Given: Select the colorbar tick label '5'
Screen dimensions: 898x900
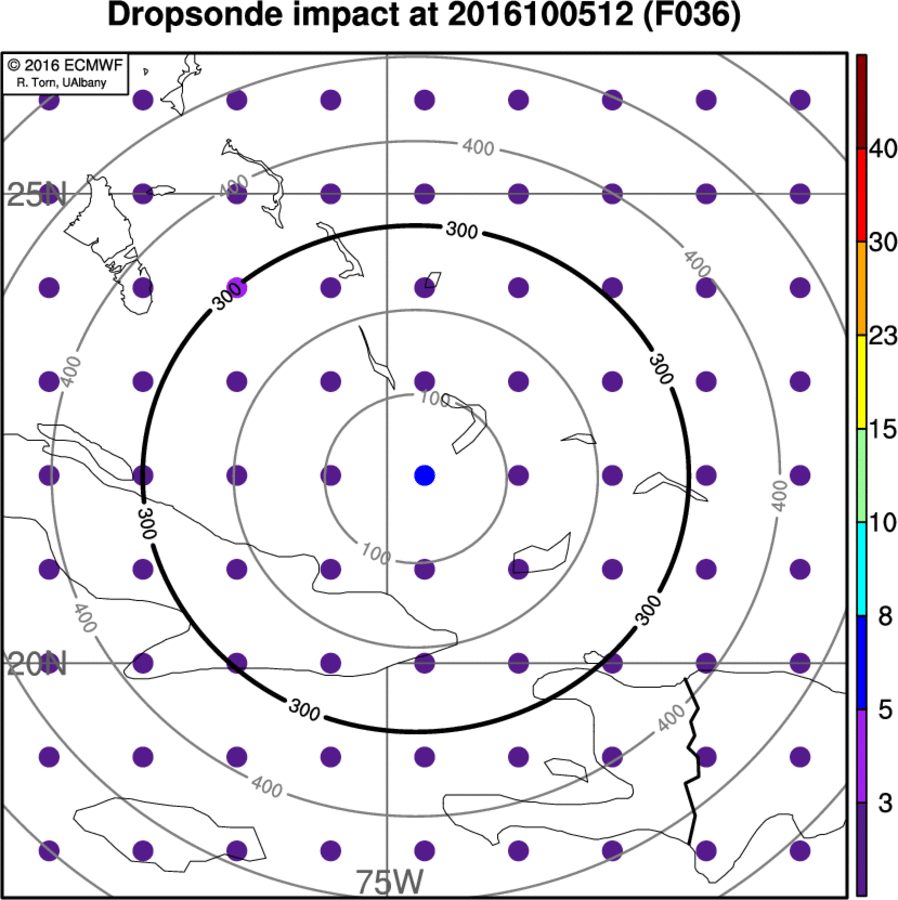Looking at the screenshot, I should [x=885, y=709].
